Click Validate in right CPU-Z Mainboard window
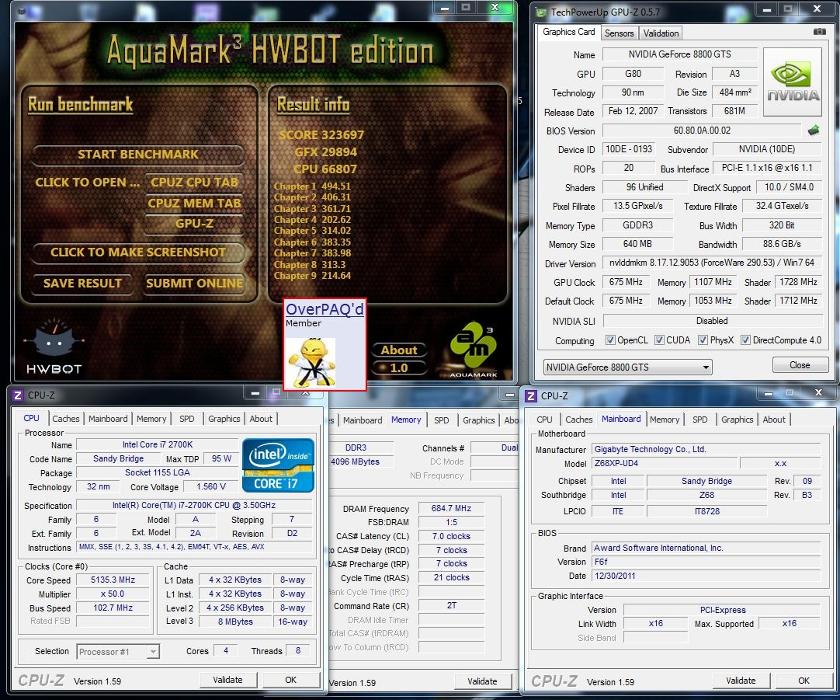The width and height of the screenshot is (840, 700). pos(740,681)
